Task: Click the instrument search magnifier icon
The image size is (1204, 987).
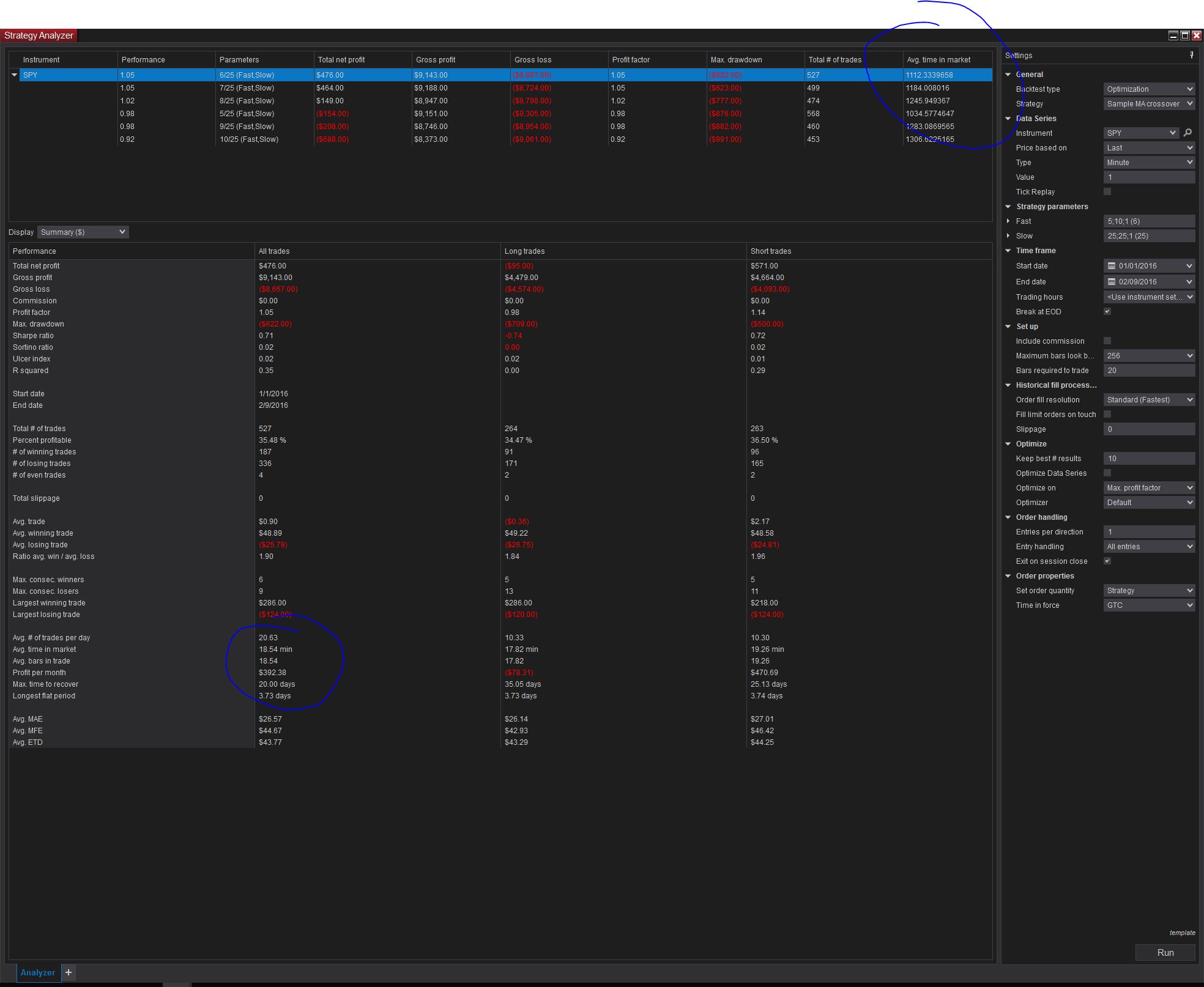Action: click(1188, 133)
